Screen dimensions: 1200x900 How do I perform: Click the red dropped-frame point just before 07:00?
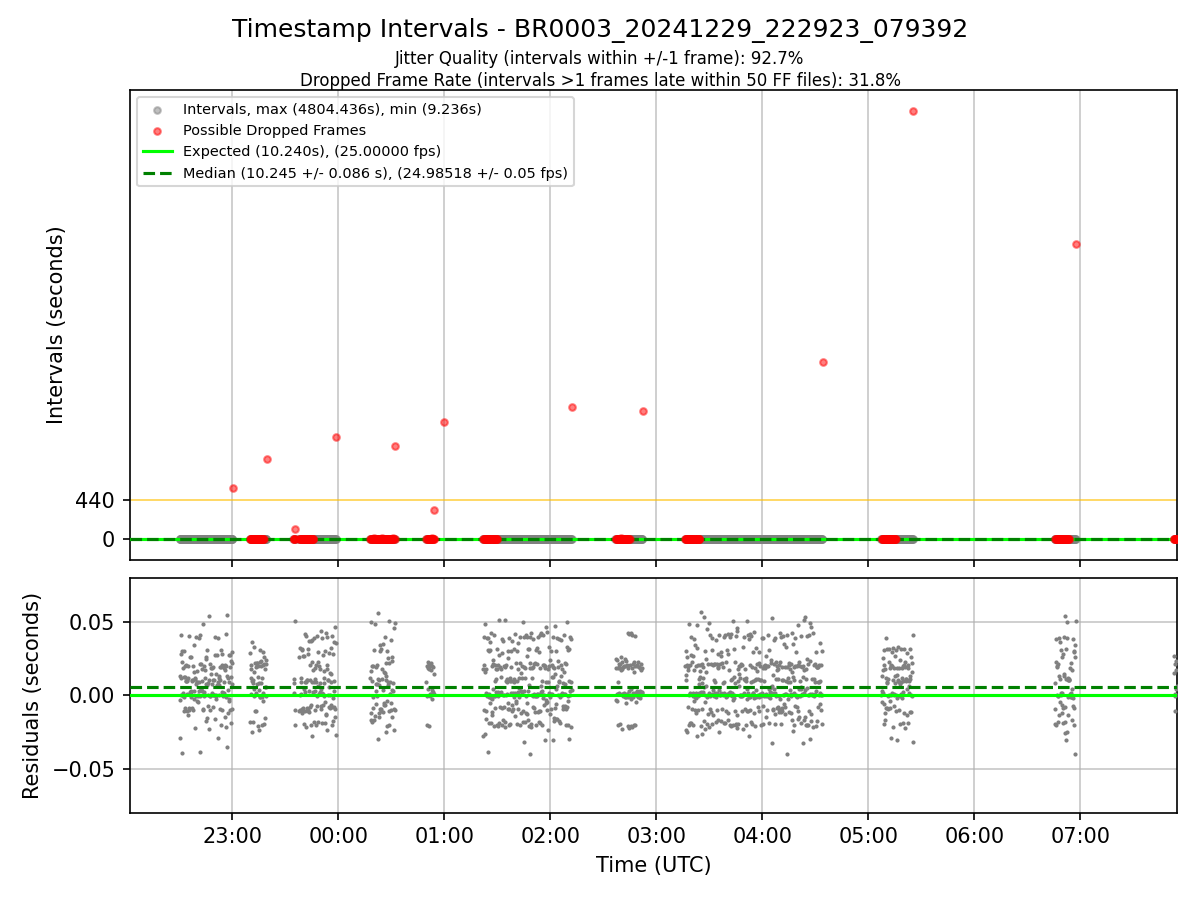click(1076, 244)
